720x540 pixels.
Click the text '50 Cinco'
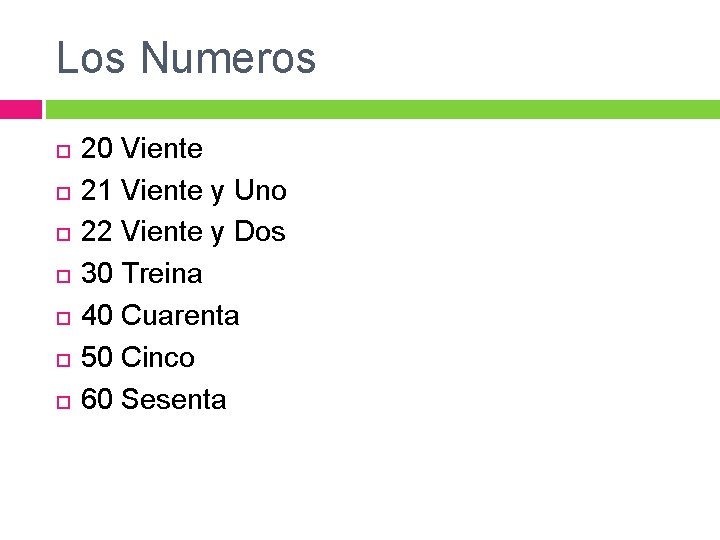(138, 357)
